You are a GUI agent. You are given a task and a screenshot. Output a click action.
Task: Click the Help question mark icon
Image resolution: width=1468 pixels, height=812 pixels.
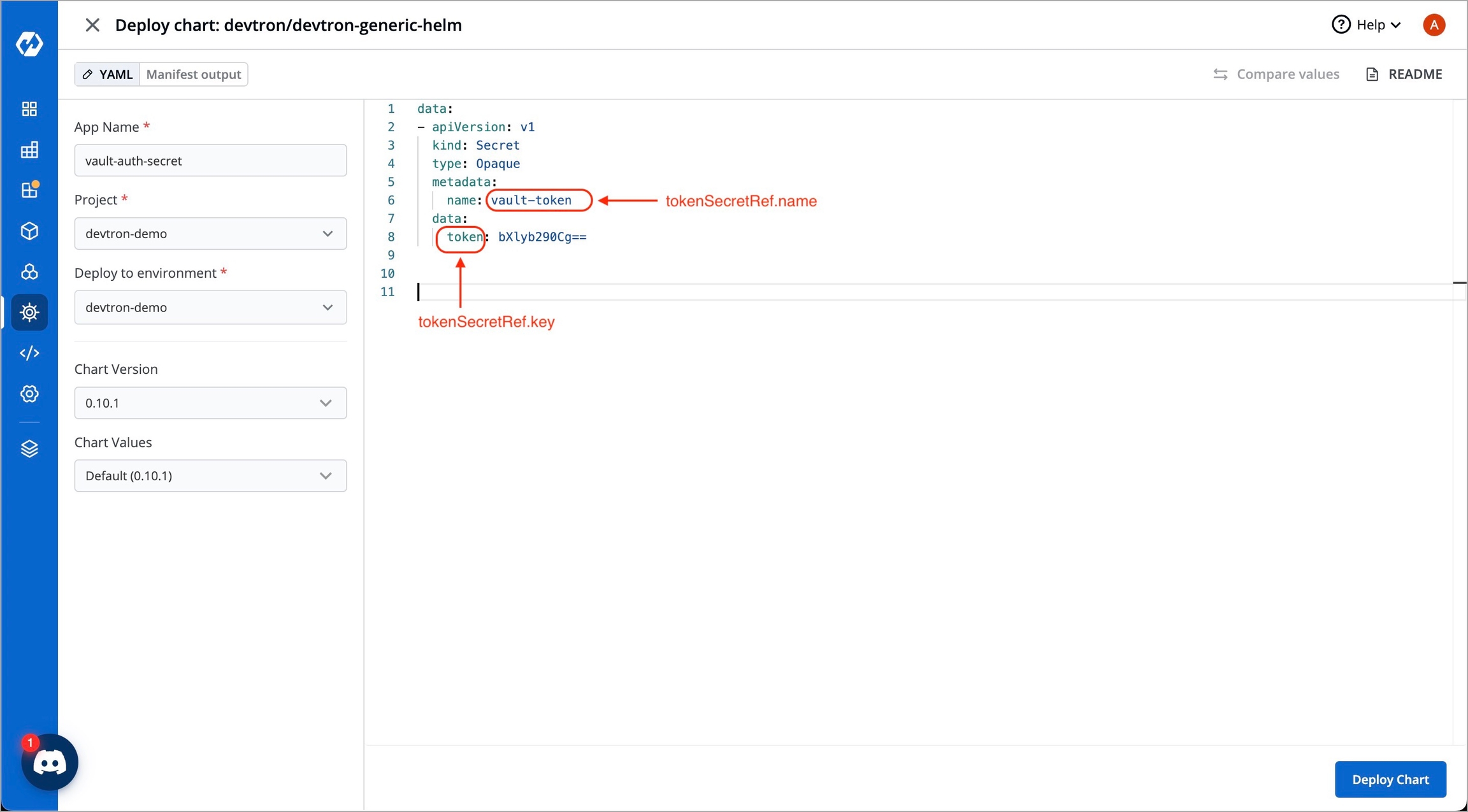[x=1341, y=25]
